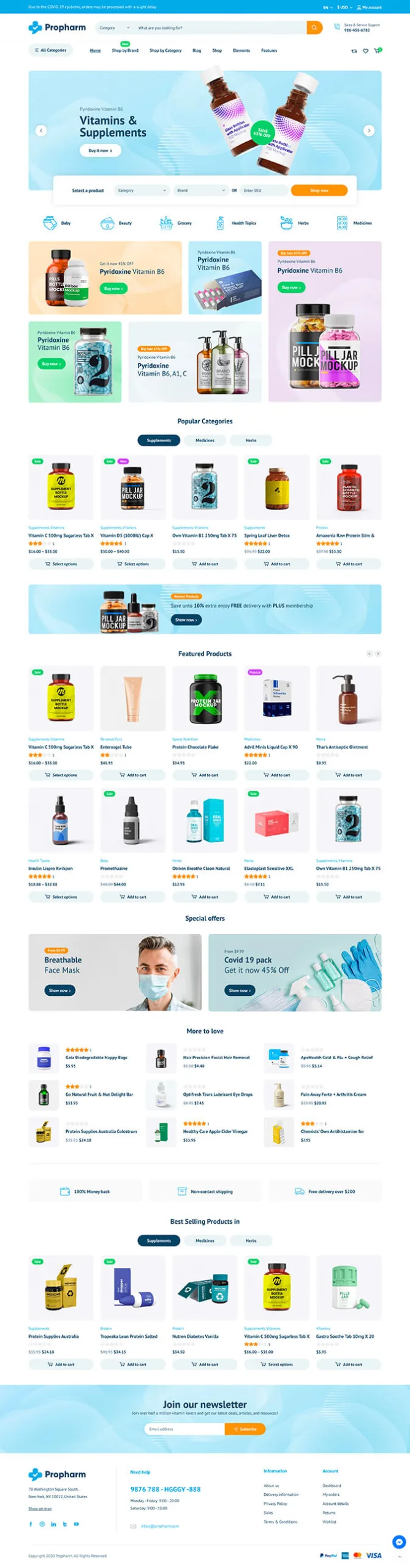
Task: Open the Breathable Face Mask offer banner
Action: [115, 972]
